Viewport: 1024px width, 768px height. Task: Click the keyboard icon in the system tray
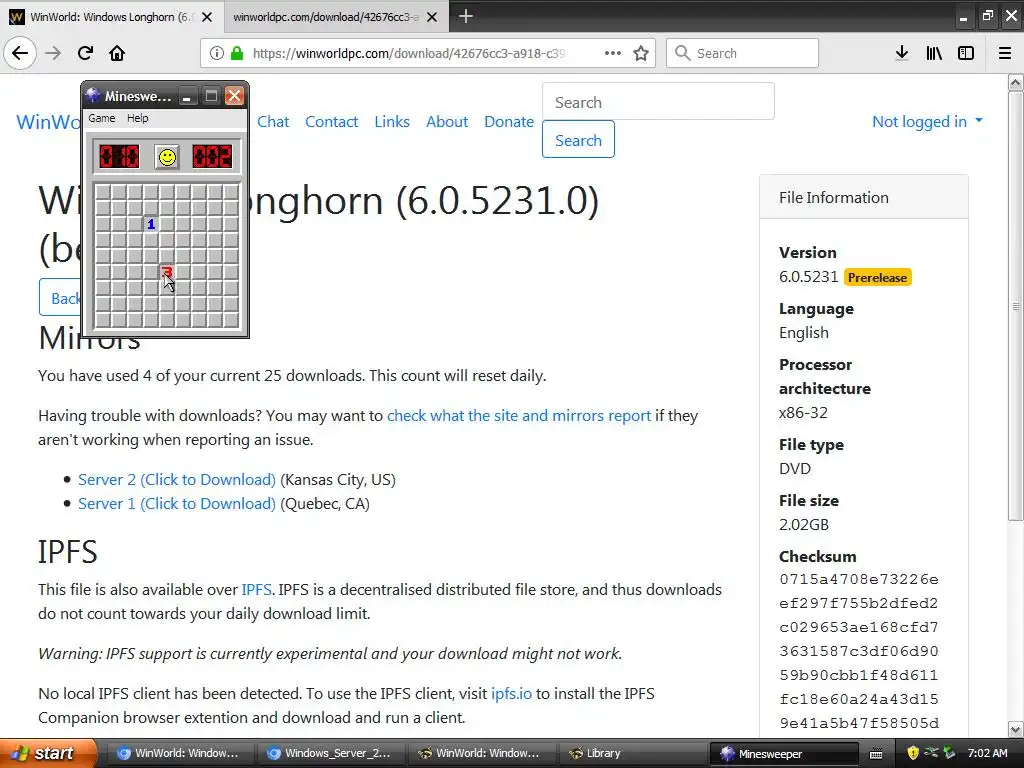[x=876, y=754]
